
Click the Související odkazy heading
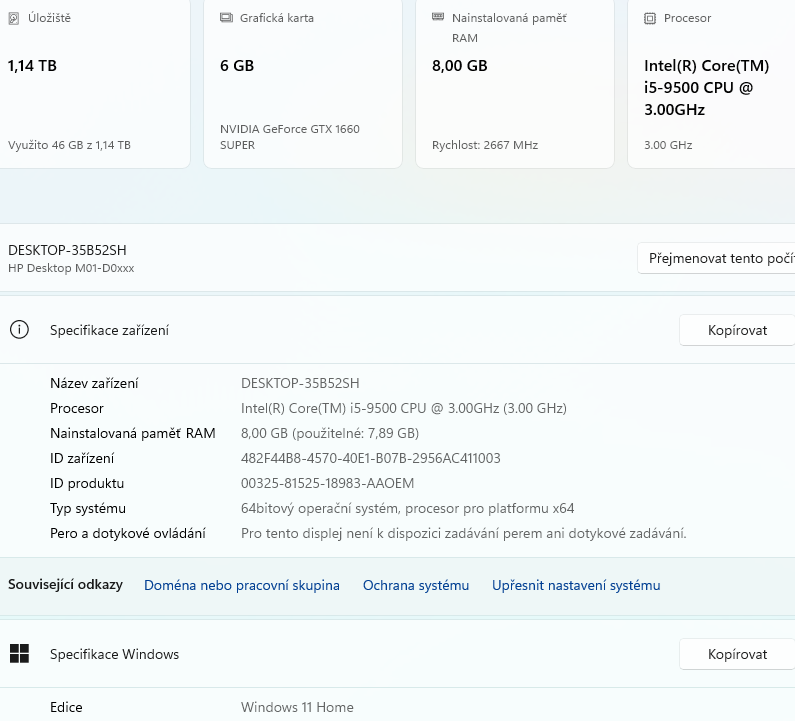pos(65,585)
